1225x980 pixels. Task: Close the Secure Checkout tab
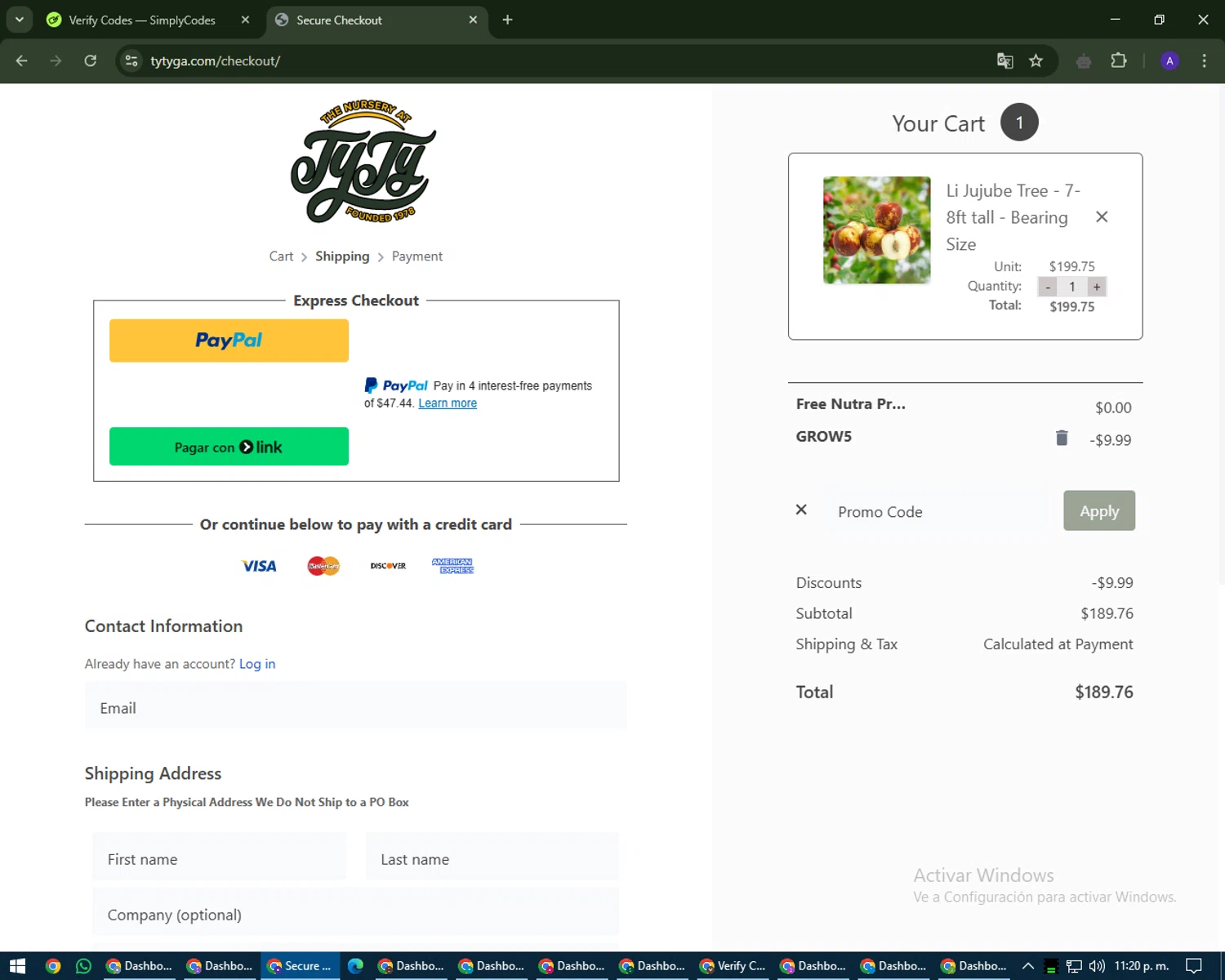click(473, 20)
